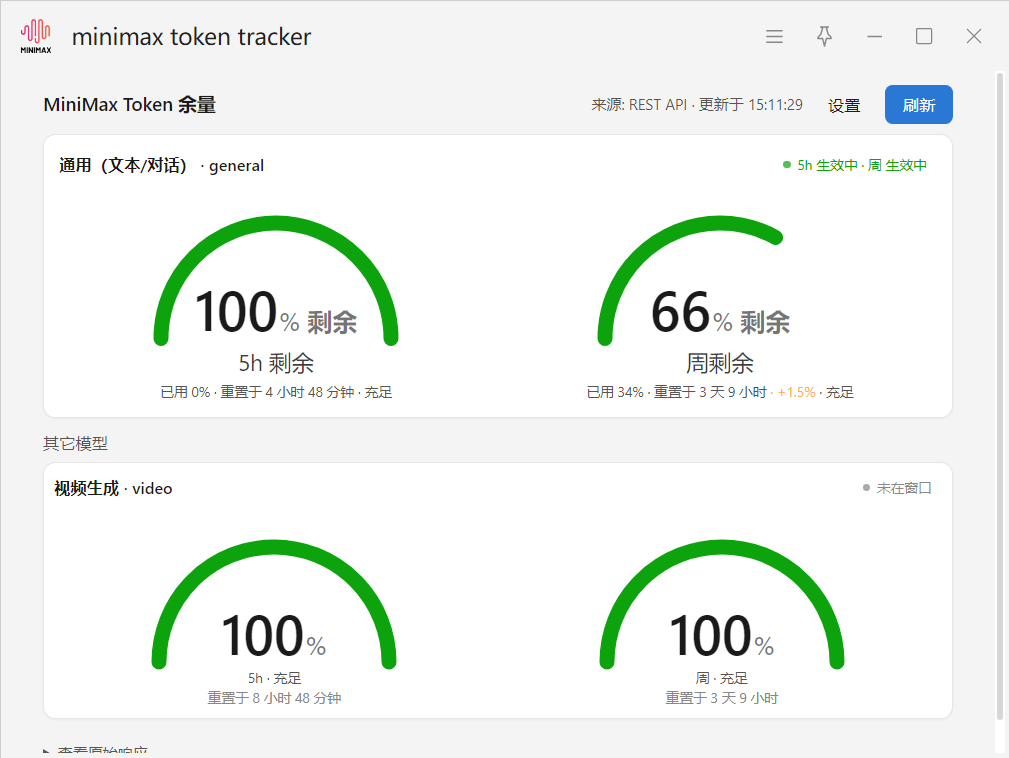Viewport: 1009px width, 758px height.
Task: Pin the window with the pin icon
Action: click(x=824, y=36)
